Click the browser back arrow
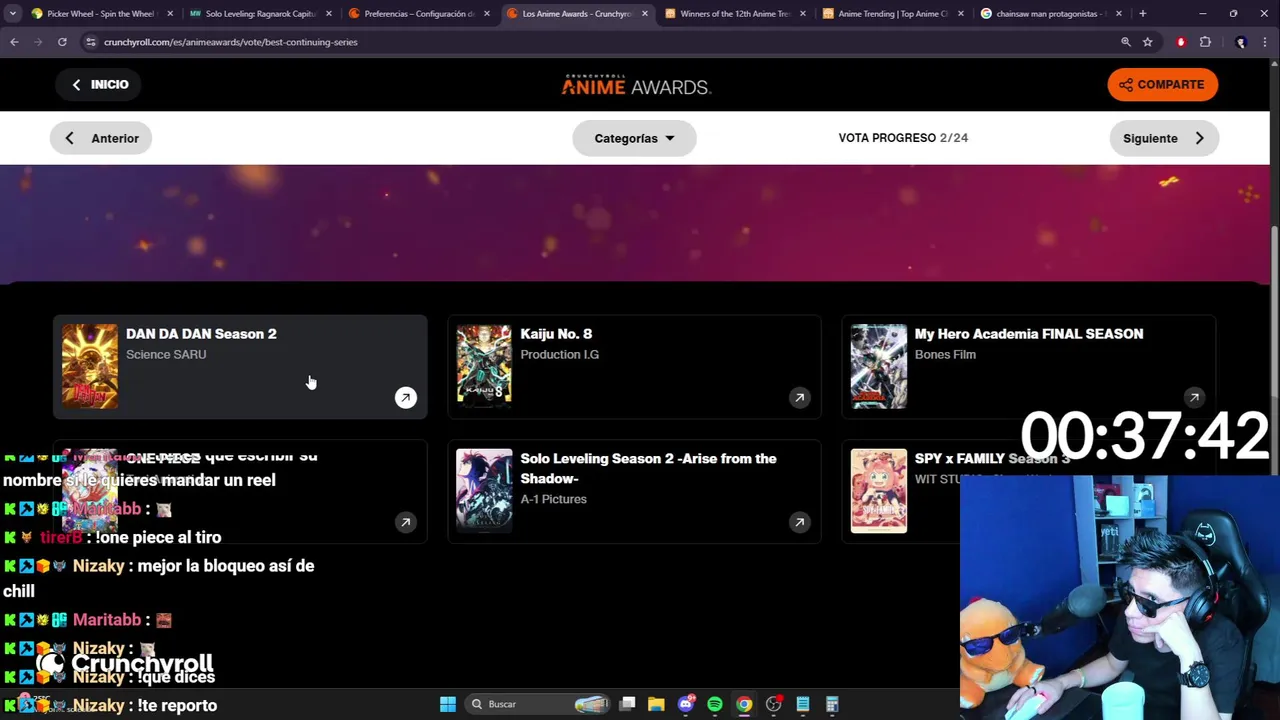This screenshot has height=720, width=1280. (14, 42)
